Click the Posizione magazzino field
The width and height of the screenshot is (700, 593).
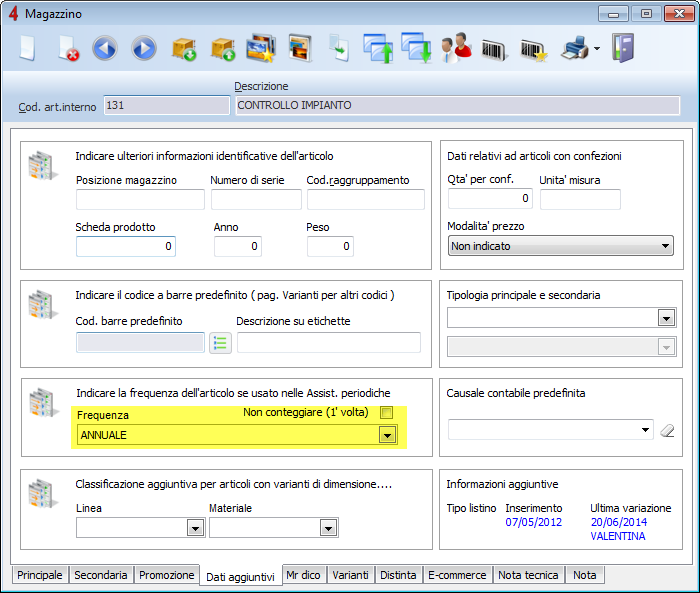(x=140, y=200)
